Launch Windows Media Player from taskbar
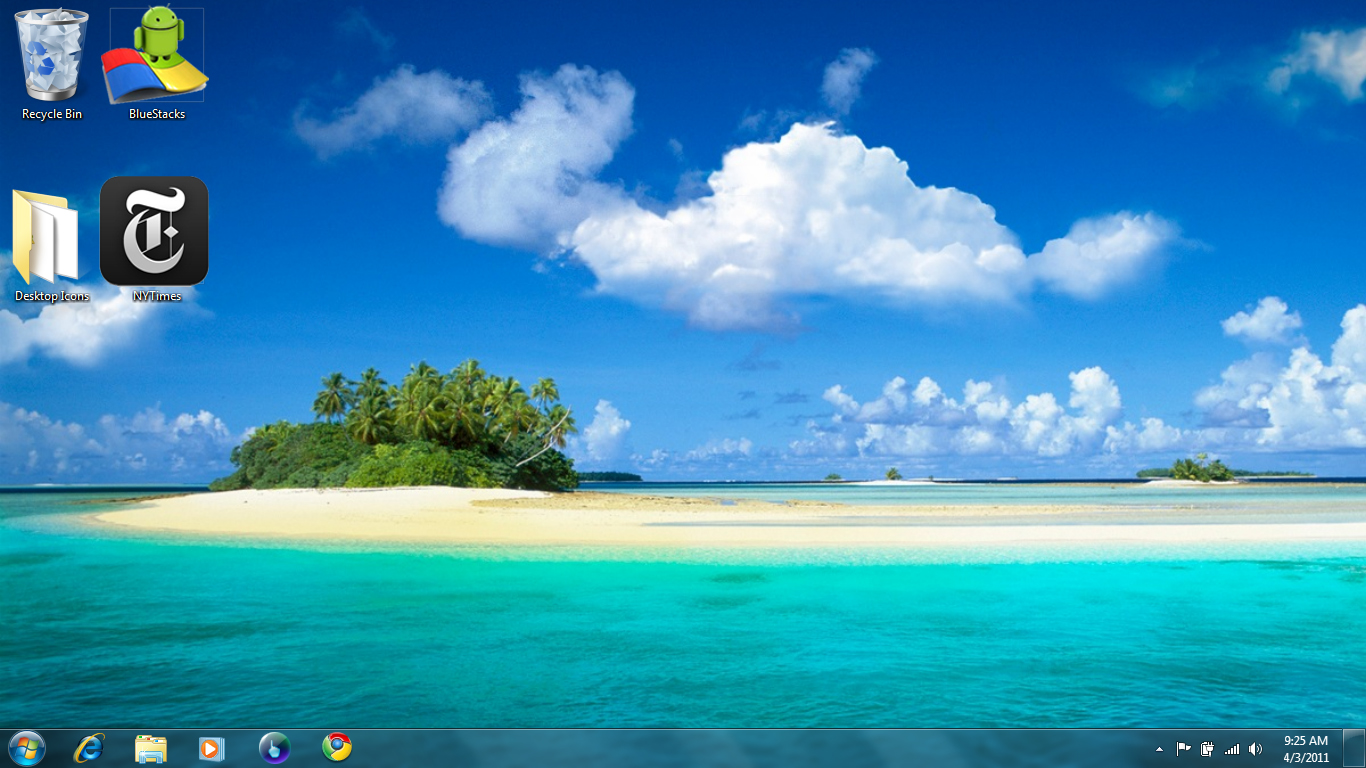1366x768 pixels. coord(212,748)
